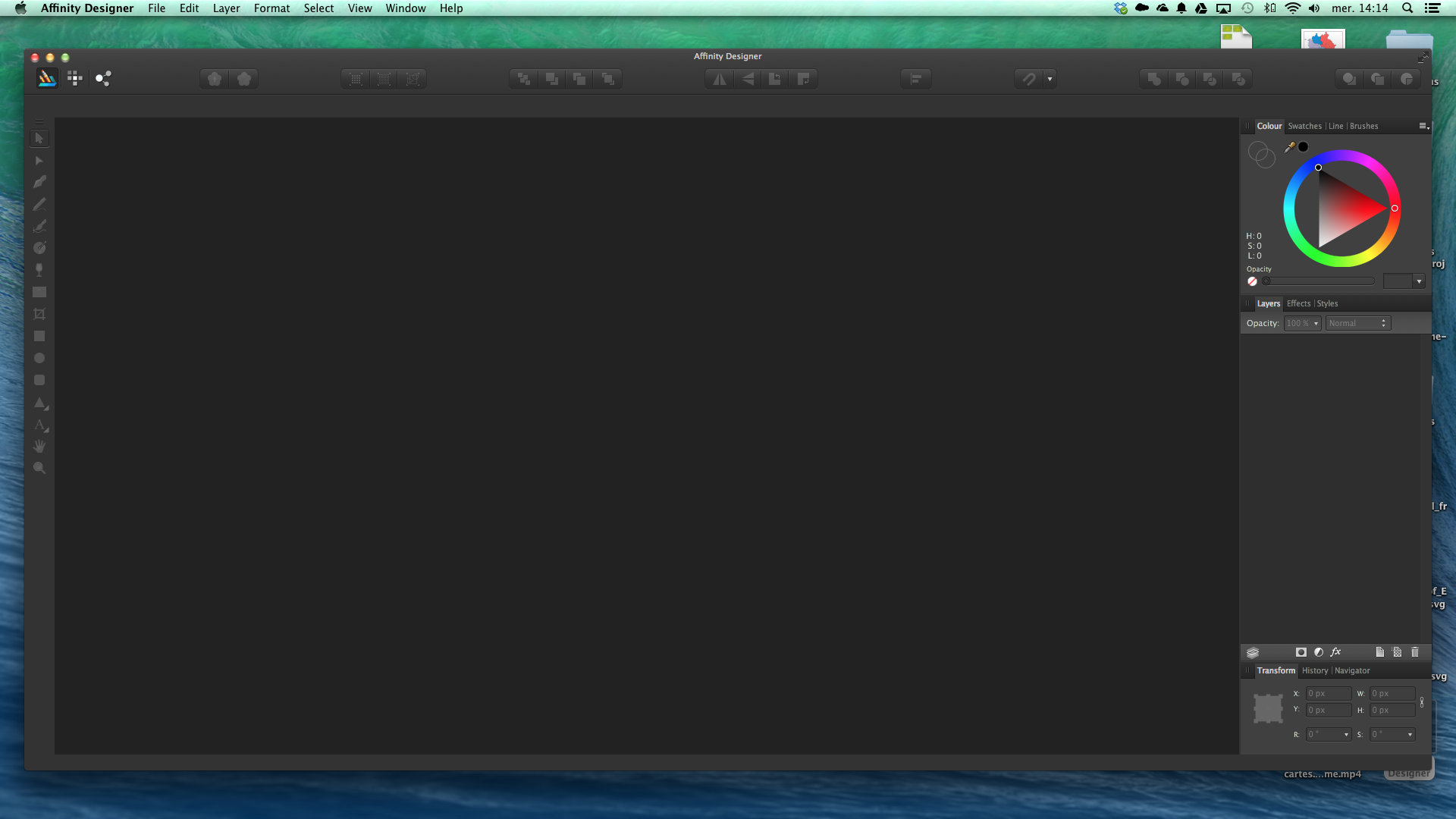
Task: Toggle the Insert on top button
Action: [1378, 79]
